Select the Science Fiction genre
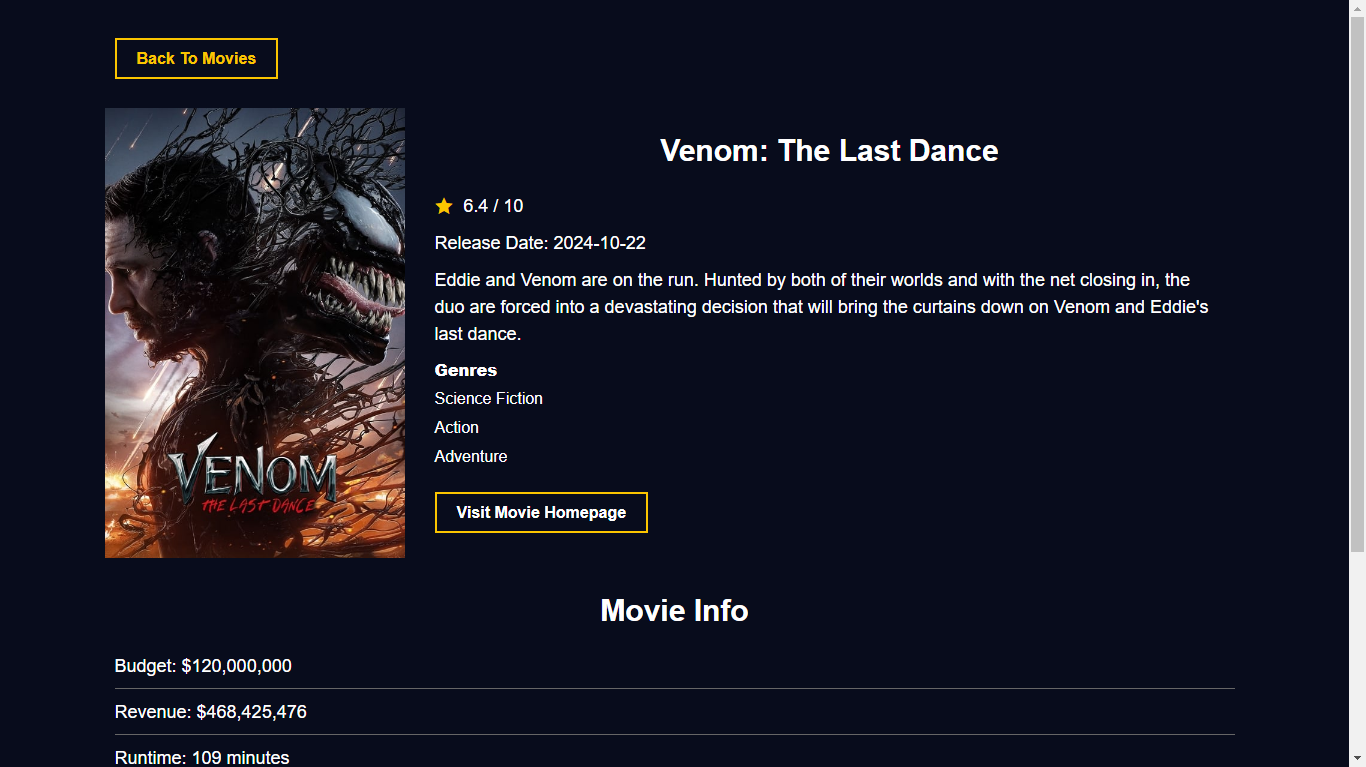The width and height of the screenshot is (1366, 767). click(489, 398)
